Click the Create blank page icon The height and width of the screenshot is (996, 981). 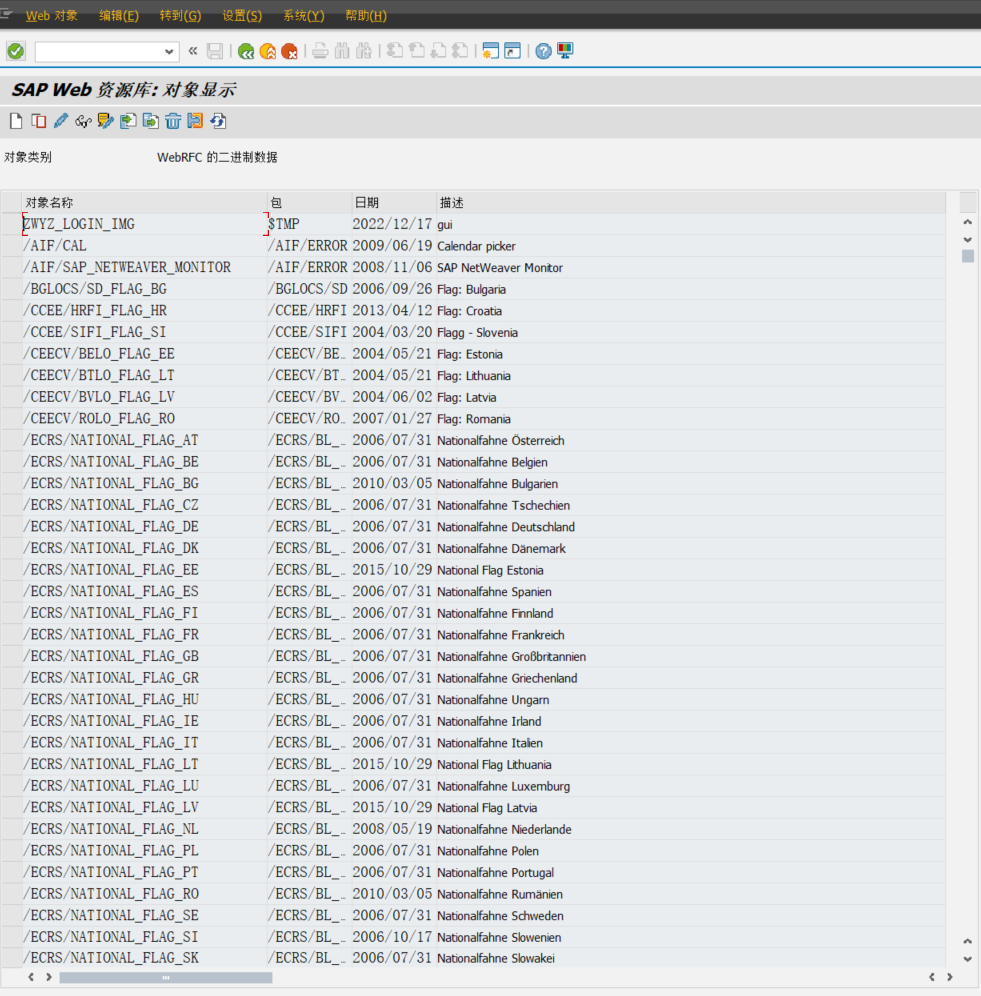(x=17, y=121)
